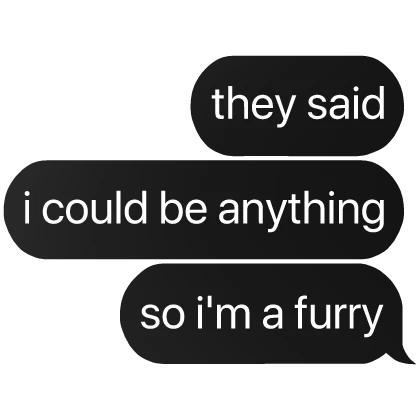Click the letter "a" before "furry"

272,315
